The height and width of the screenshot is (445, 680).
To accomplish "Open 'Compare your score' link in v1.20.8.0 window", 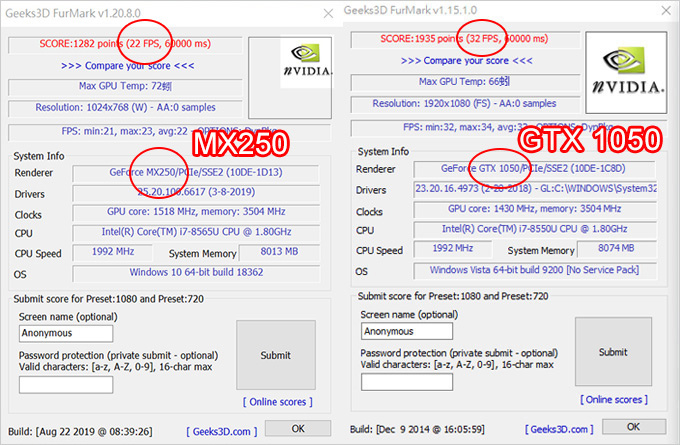I will tap(128, 66).
